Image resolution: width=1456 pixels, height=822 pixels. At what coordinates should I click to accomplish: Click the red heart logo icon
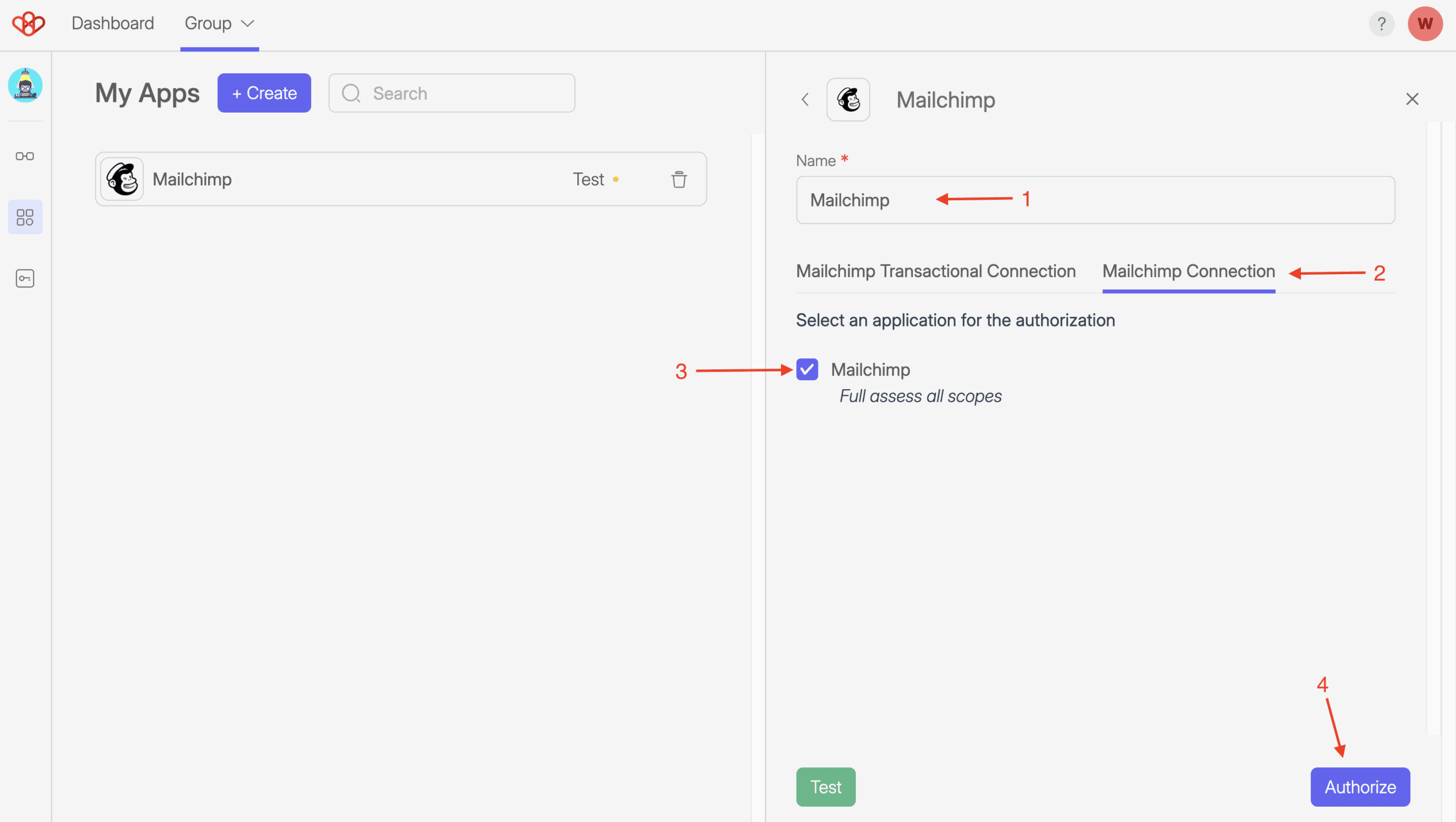point(28,24)
